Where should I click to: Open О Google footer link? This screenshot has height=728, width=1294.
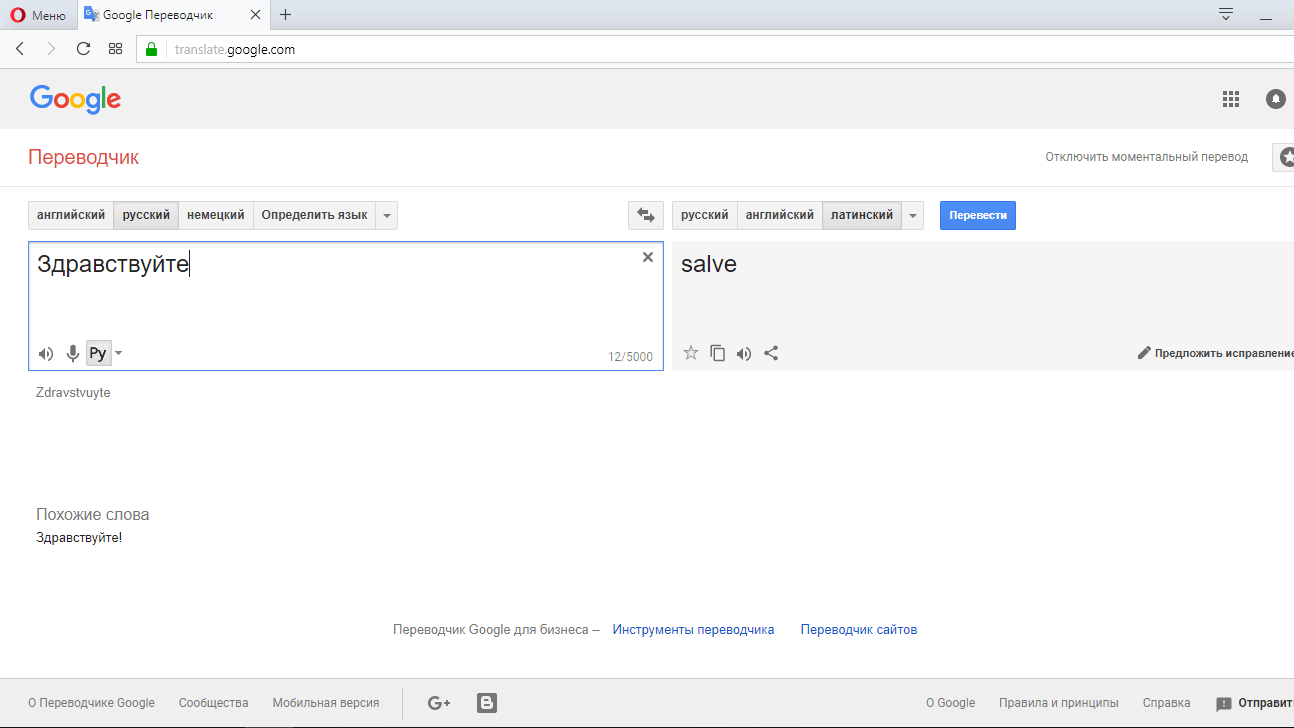click(950, 703)
